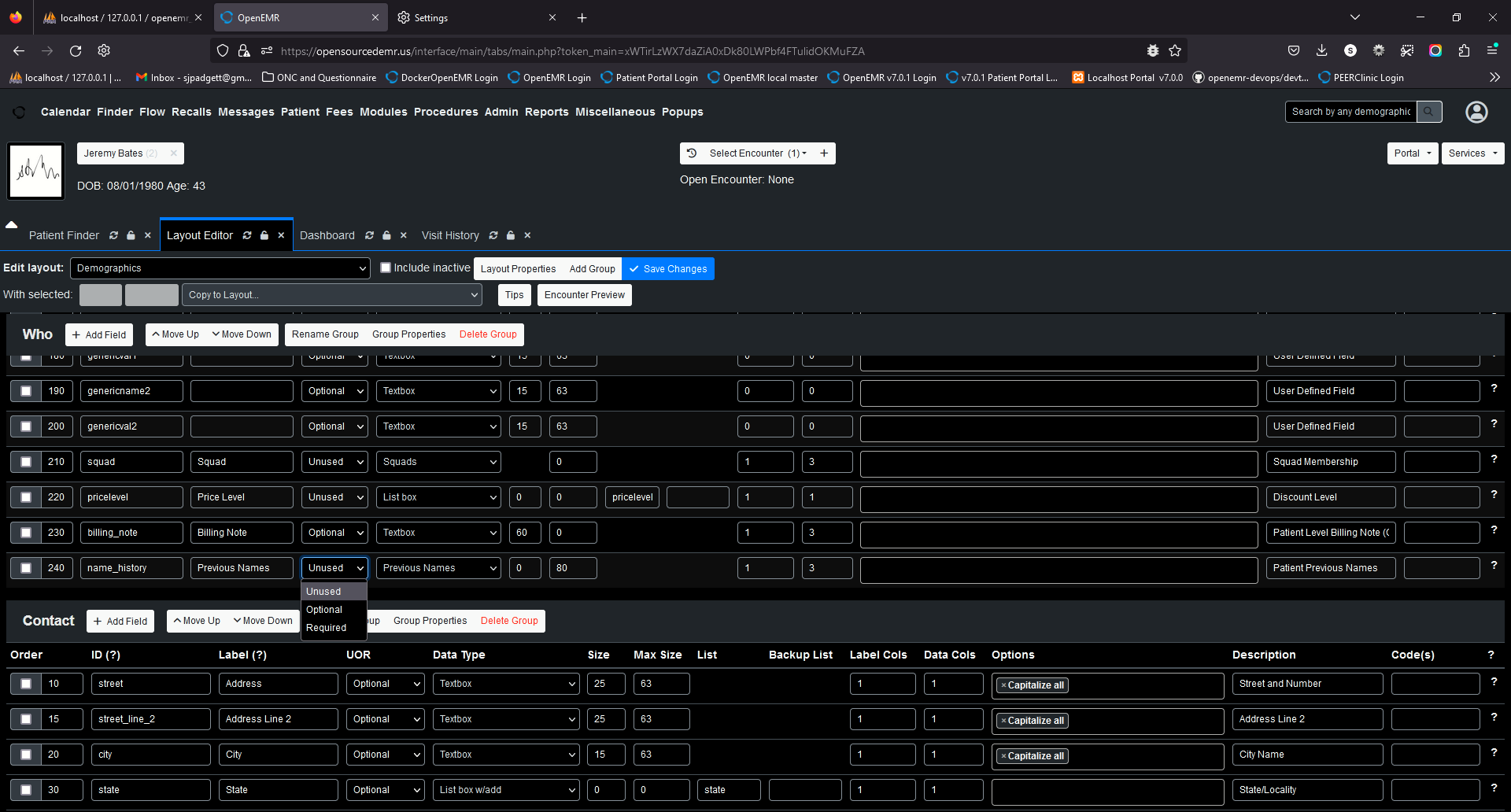Open UOR dropdown for squad row
This screenshot has height=812, width=1511.
(x=334, y=462)
